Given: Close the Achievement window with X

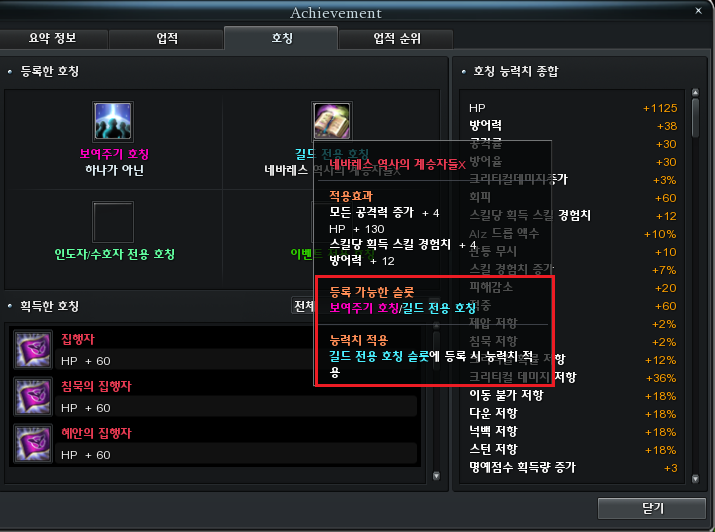Looking at the screenshot, I should tap(698, 10).
